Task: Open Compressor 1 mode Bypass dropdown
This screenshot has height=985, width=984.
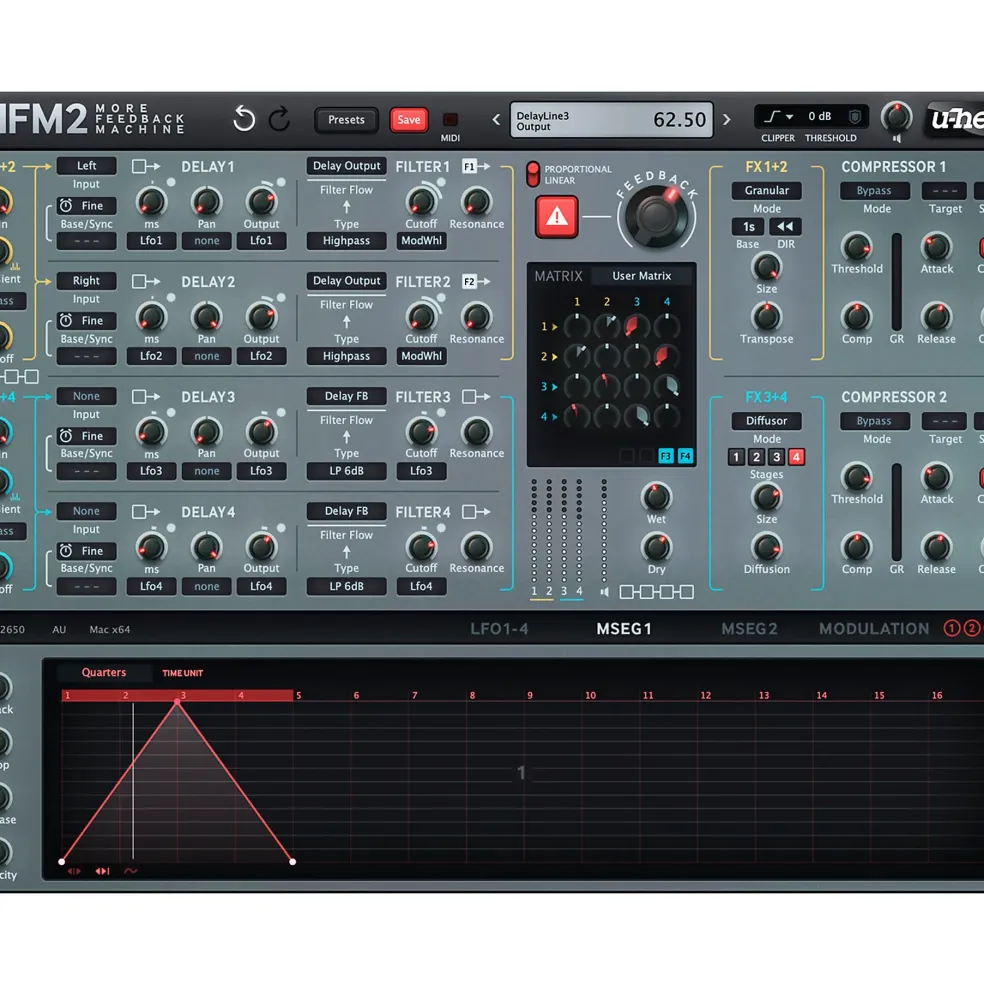Action: pyautogui.click(x=874, y=190)
